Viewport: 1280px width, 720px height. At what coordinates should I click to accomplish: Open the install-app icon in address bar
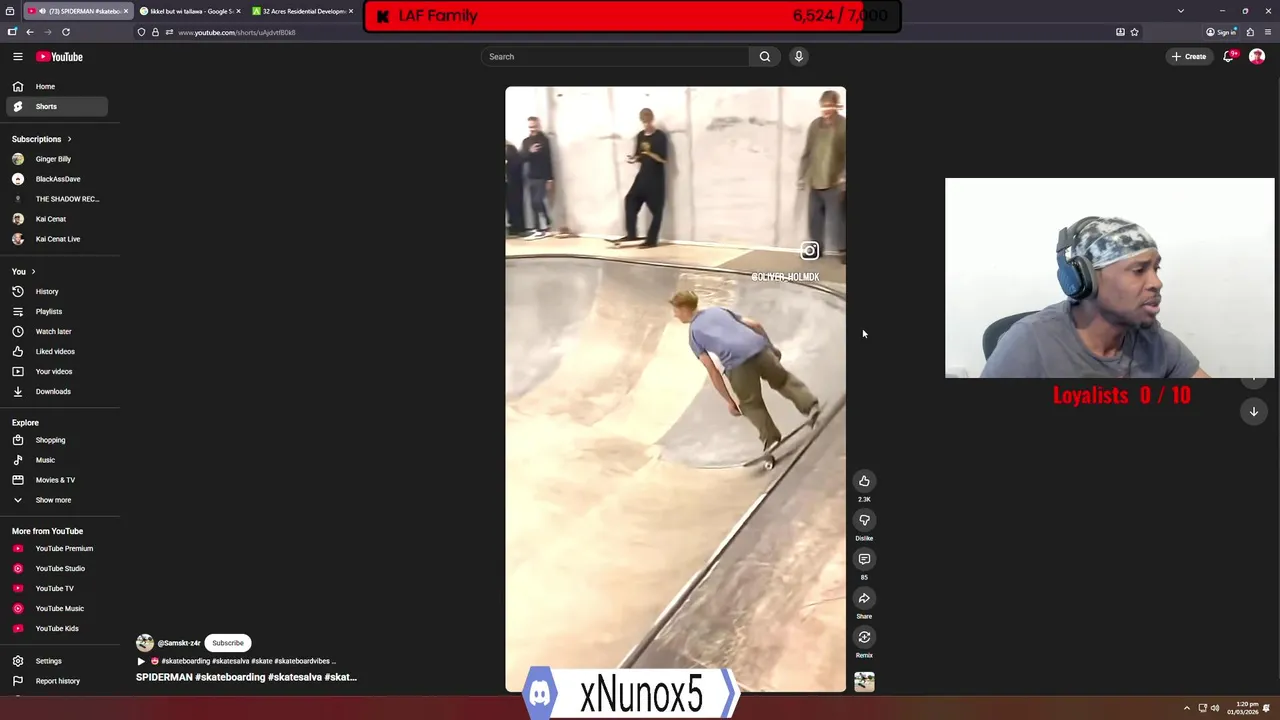pyautogui.click(x=1120, y=32)
